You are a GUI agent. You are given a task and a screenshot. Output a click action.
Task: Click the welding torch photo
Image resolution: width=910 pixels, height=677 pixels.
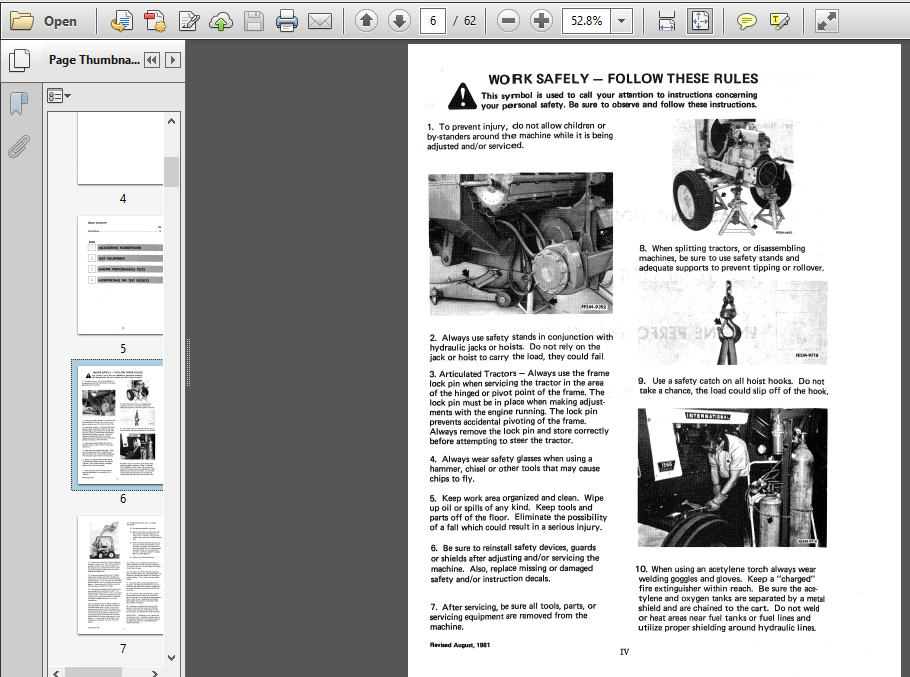[732, 477]
